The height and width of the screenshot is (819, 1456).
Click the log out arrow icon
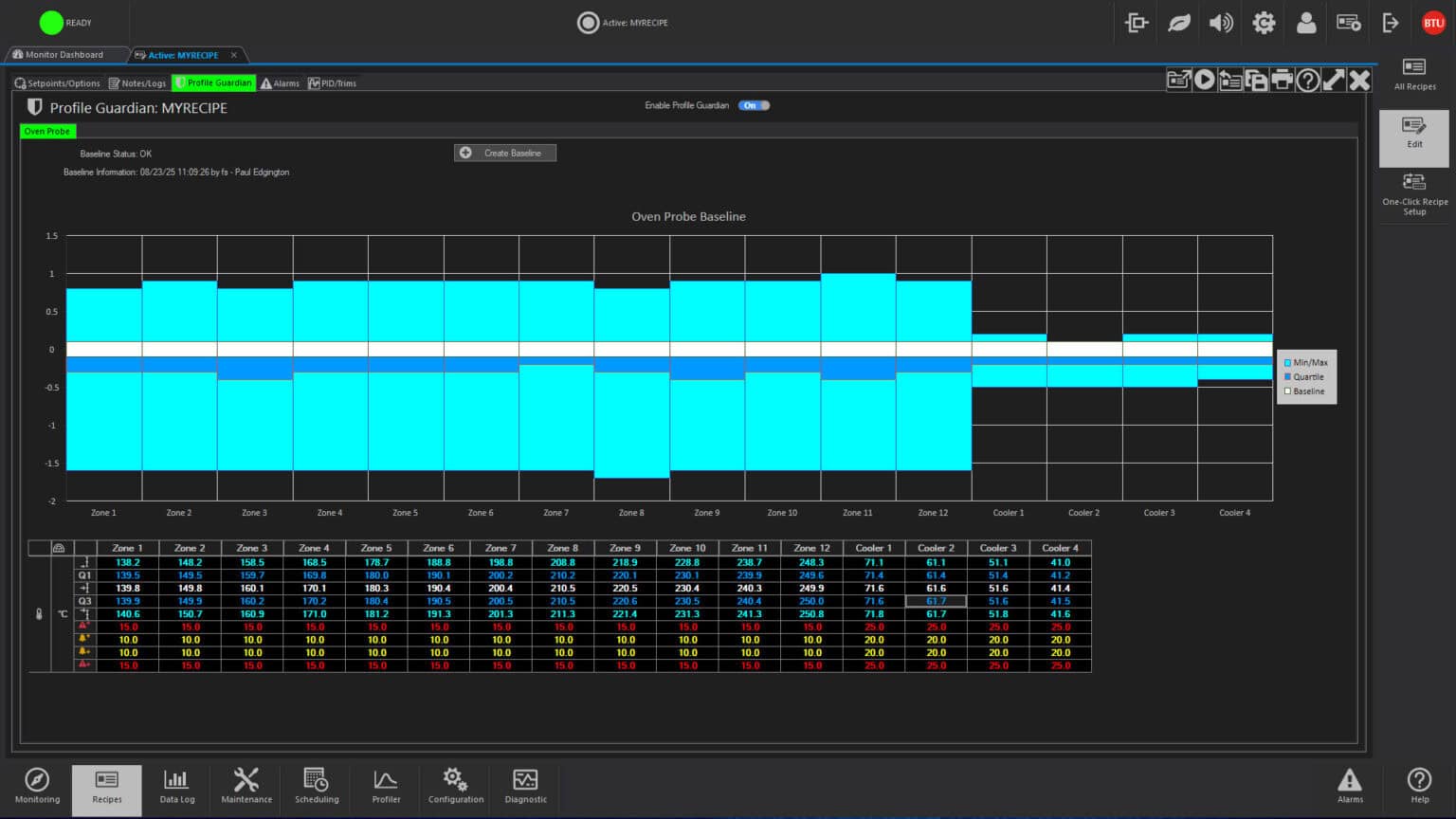[x=1391, y=23]
